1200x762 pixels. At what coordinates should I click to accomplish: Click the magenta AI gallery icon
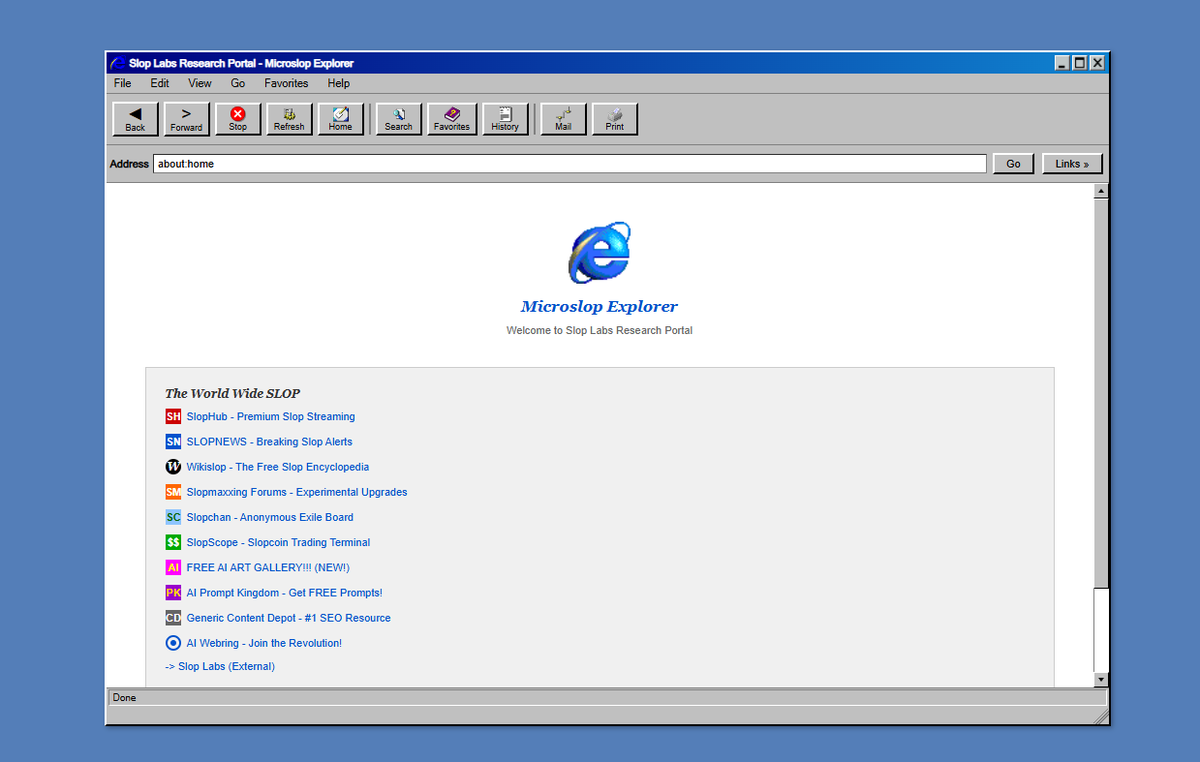click(x=173, y=567)
